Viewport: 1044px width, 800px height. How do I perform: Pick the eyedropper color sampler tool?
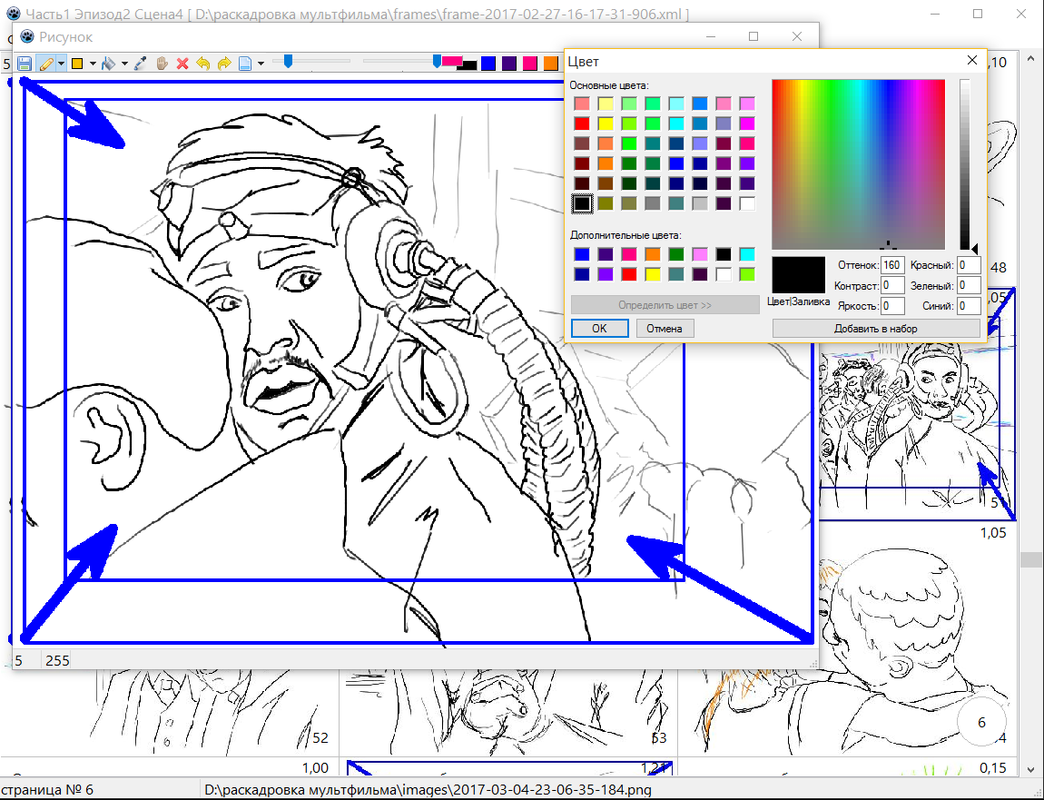pyautogui.click(x=141, y=63)
